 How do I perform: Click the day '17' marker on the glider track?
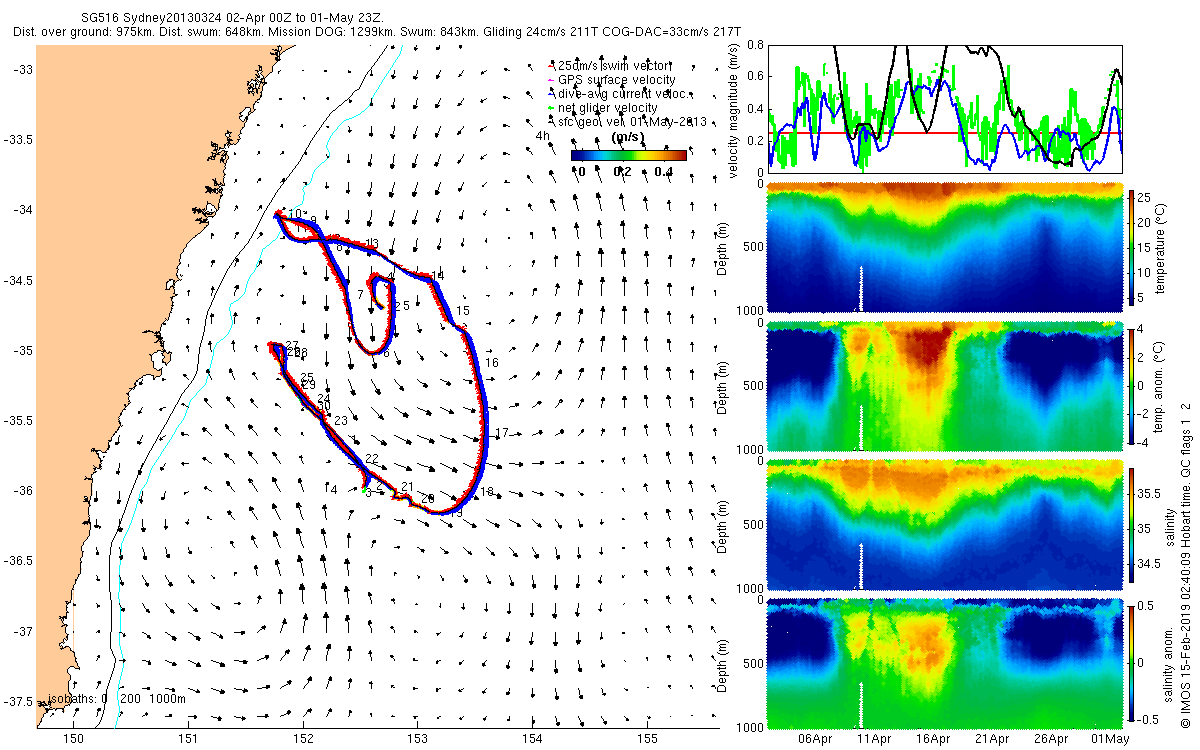[x=503, y=433]
